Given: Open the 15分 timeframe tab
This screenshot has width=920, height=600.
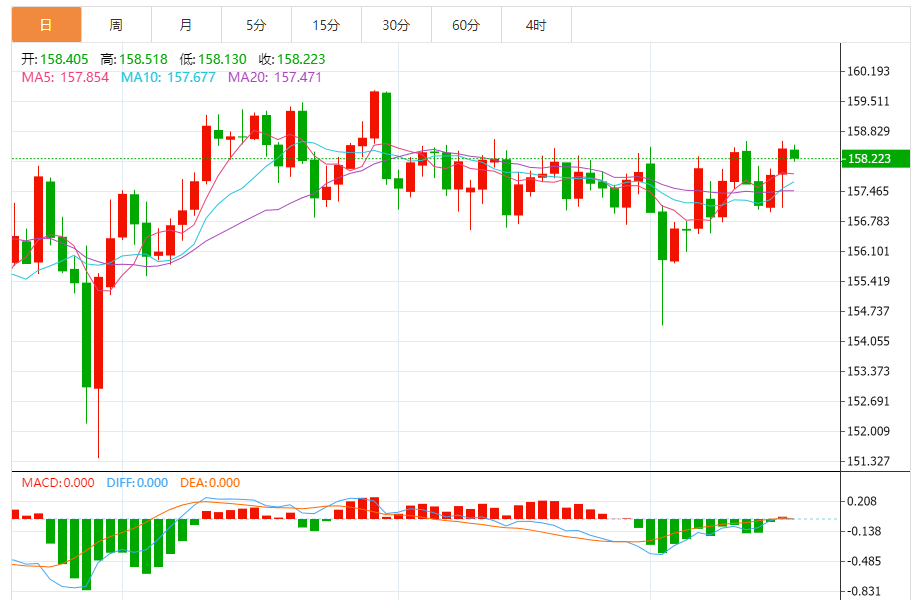Looking at the screenshot, I should [326, 25].
